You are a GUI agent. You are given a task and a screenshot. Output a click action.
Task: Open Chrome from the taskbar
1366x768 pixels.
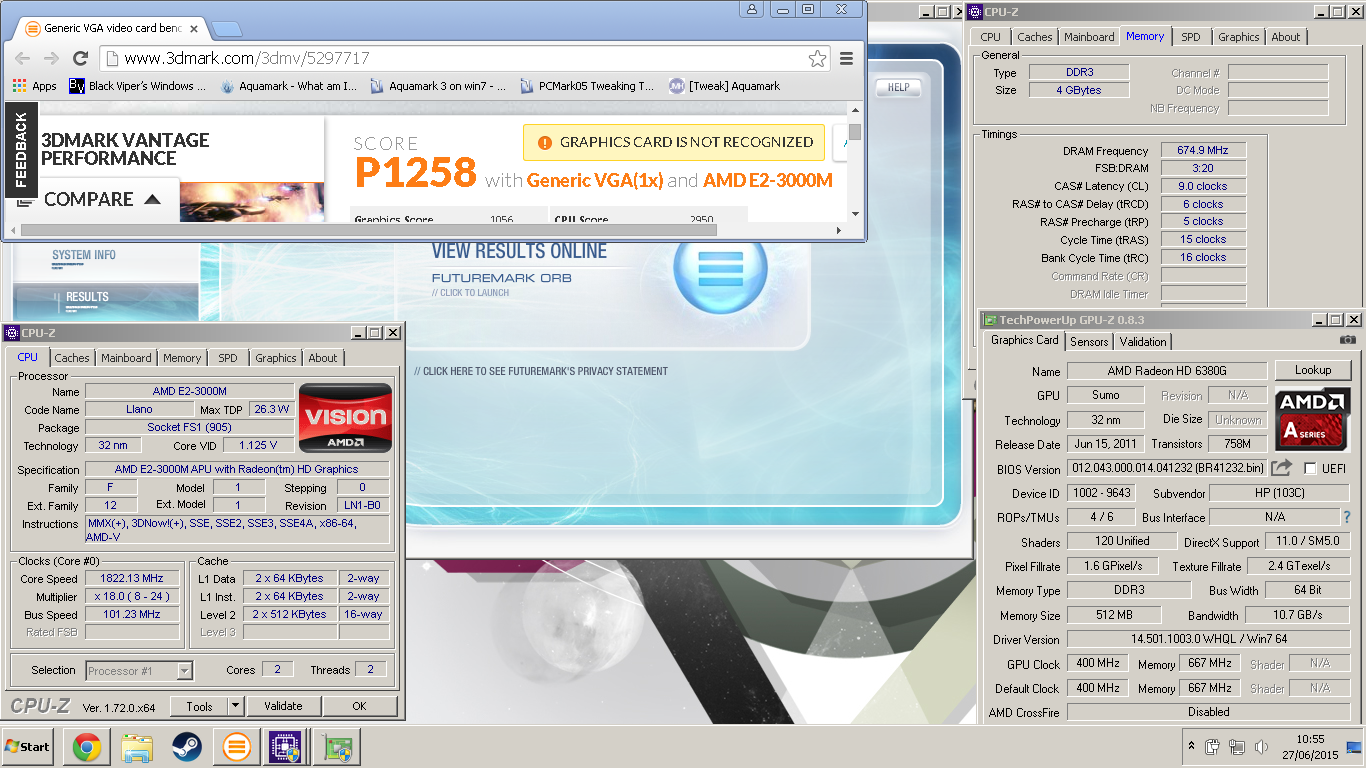[x=86, y=747]
